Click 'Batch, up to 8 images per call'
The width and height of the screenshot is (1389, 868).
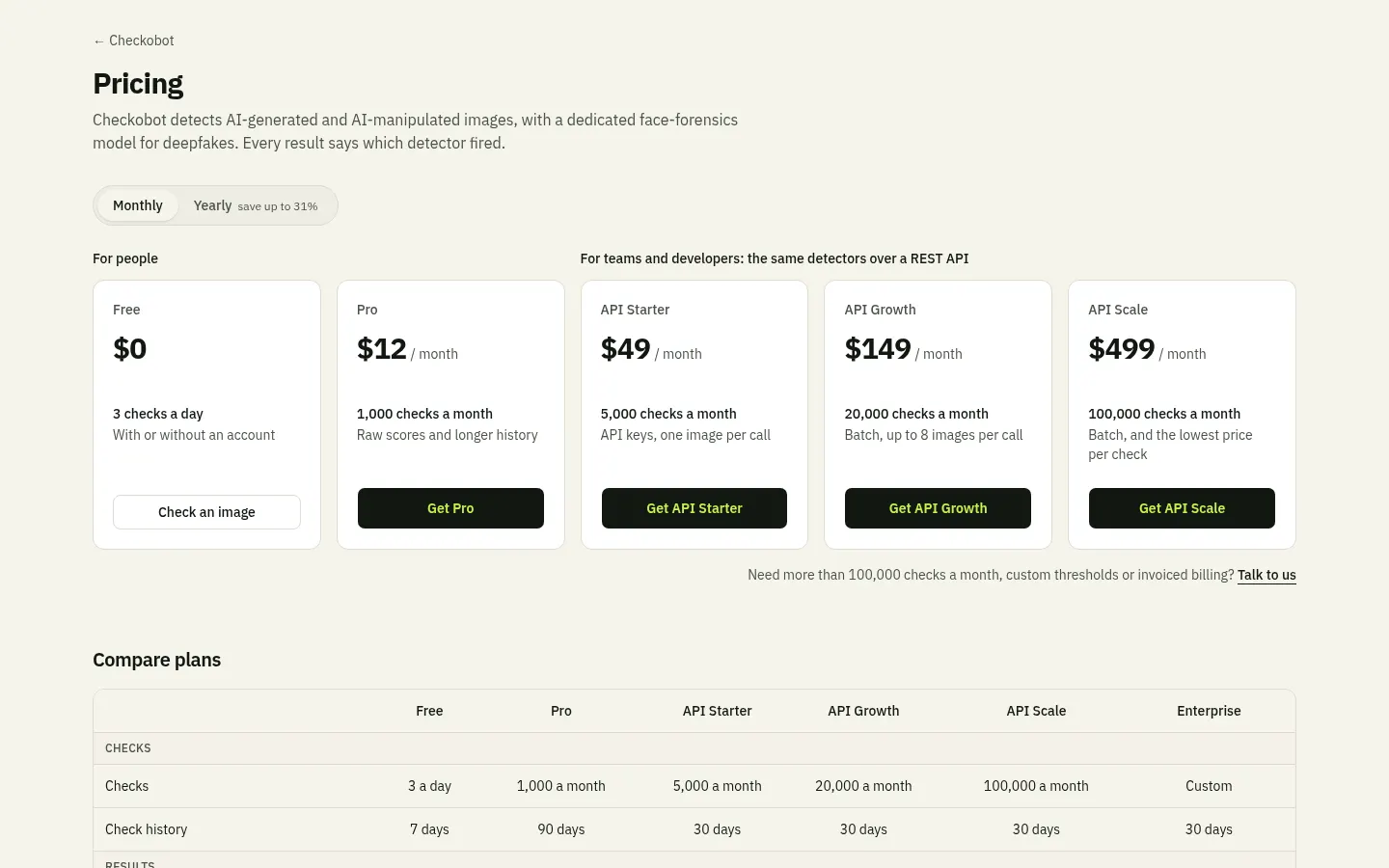coord(934,435)
